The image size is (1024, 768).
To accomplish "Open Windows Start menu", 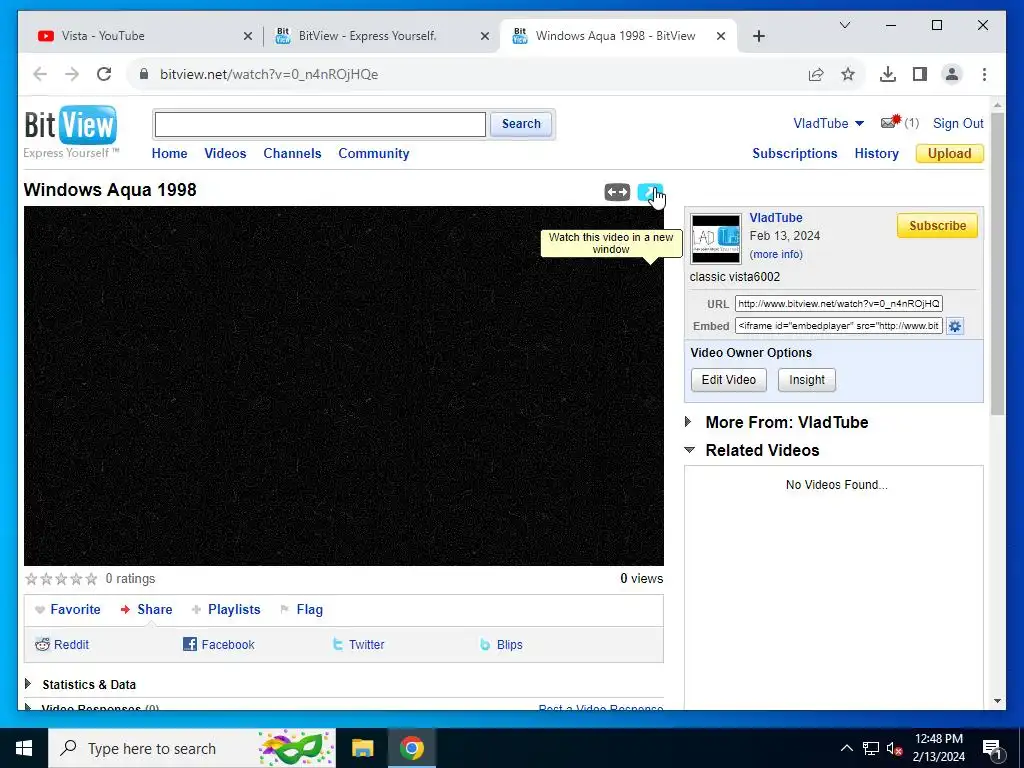I will 24,748.
